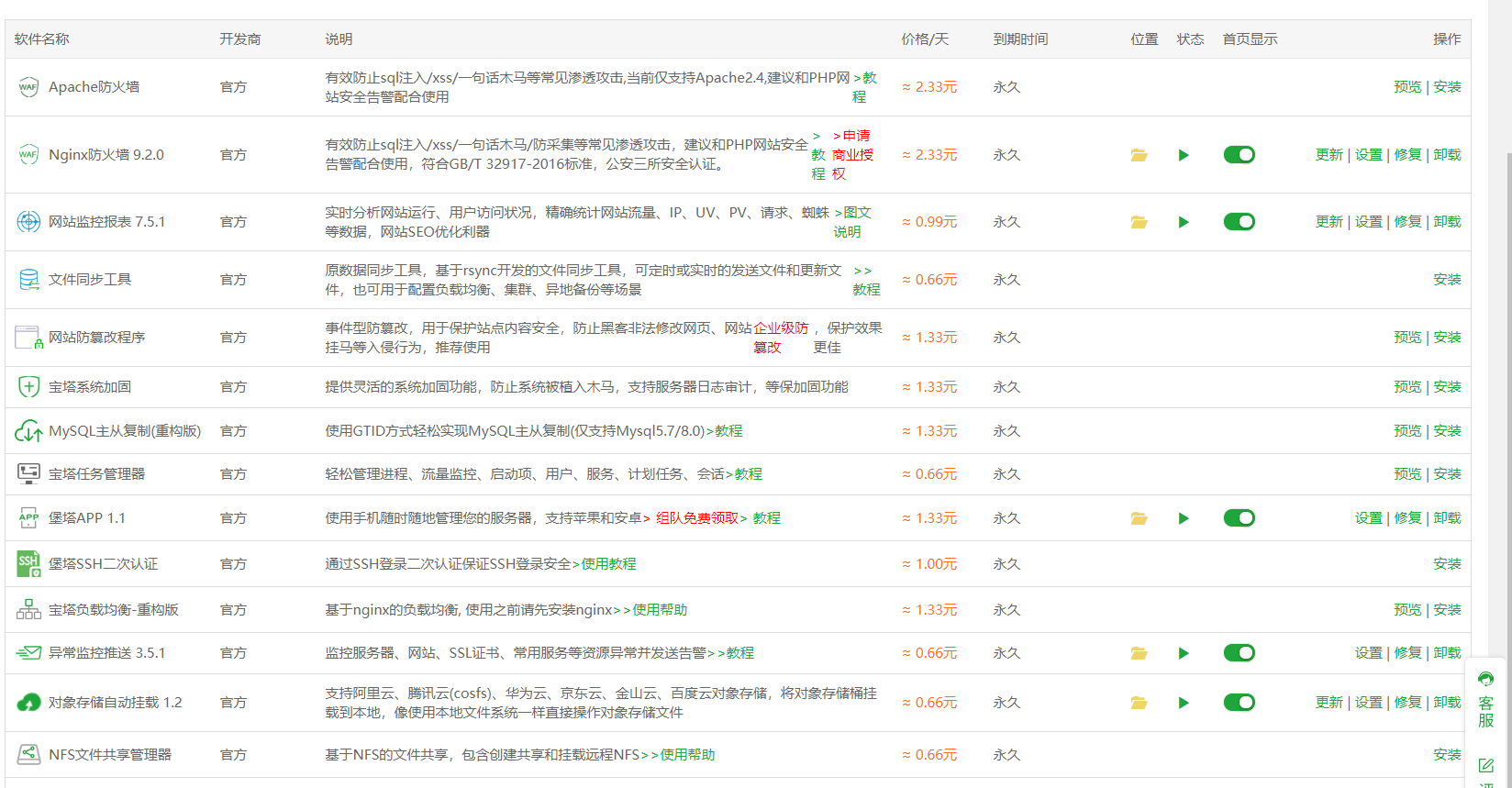
Task: Uninstall 对象存储自动挂载 1.2
Action: [1447, 703]
